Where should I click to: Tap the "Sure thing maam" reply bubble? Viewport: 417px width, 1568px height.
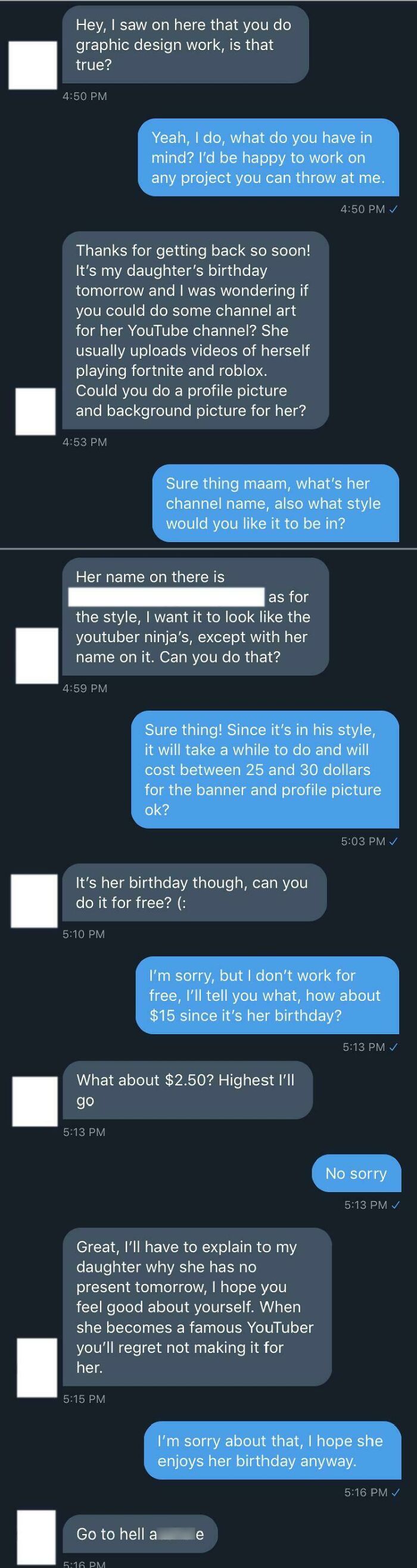[x=276, y=503]
